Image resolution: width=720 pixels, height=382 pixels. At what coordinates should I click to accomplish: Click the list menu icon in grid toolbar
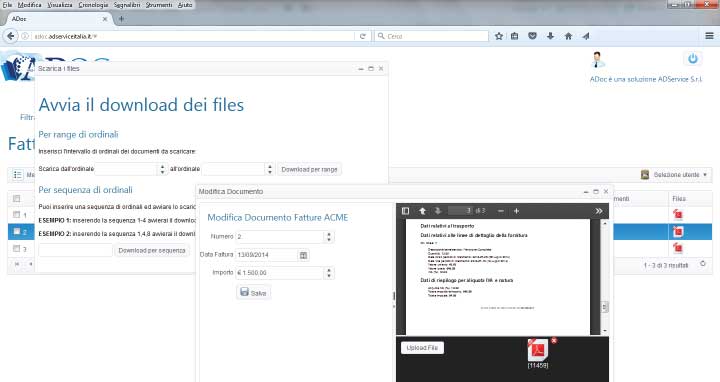coord(17,175)
